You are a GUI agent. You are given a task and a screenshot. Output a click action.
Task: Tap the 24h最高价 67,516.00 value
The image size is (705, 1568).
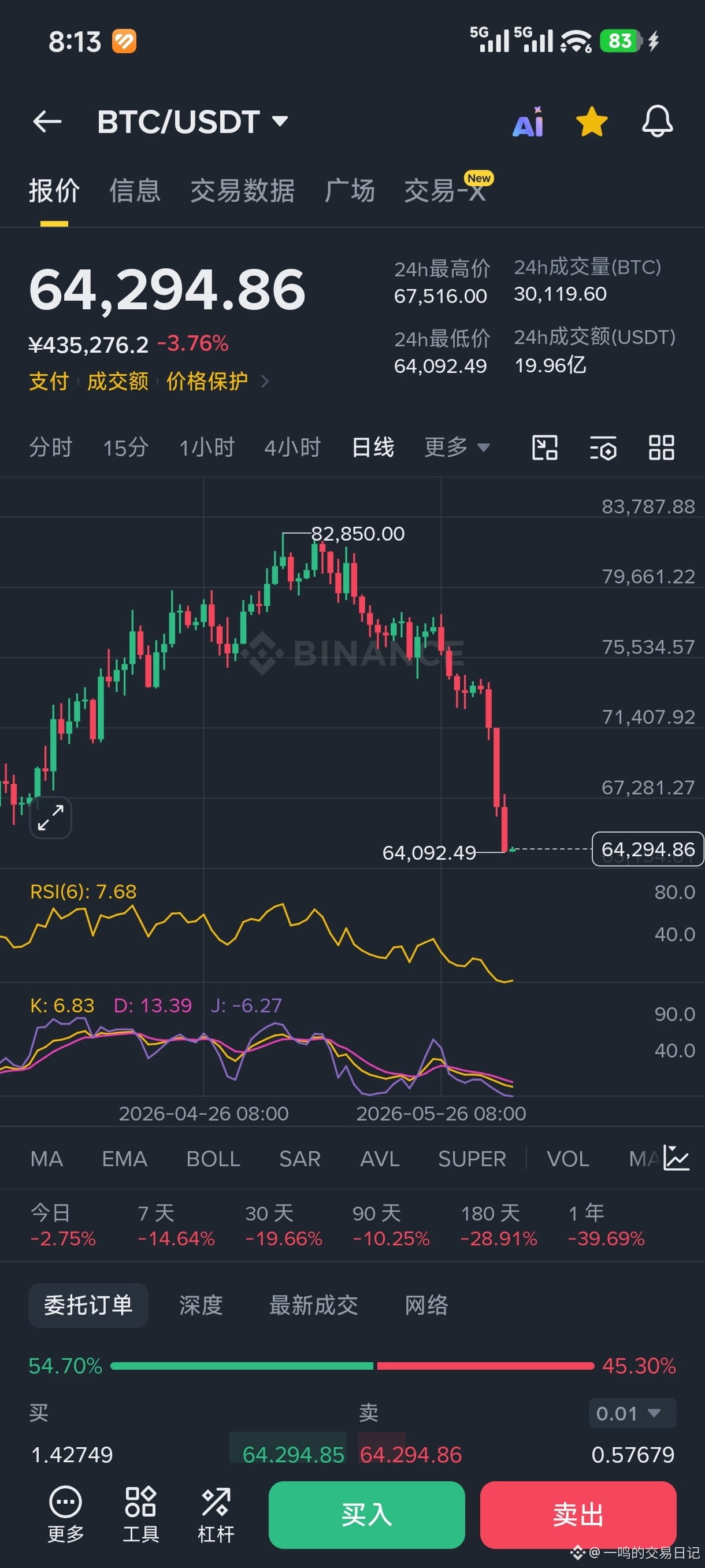pos(440,296)
